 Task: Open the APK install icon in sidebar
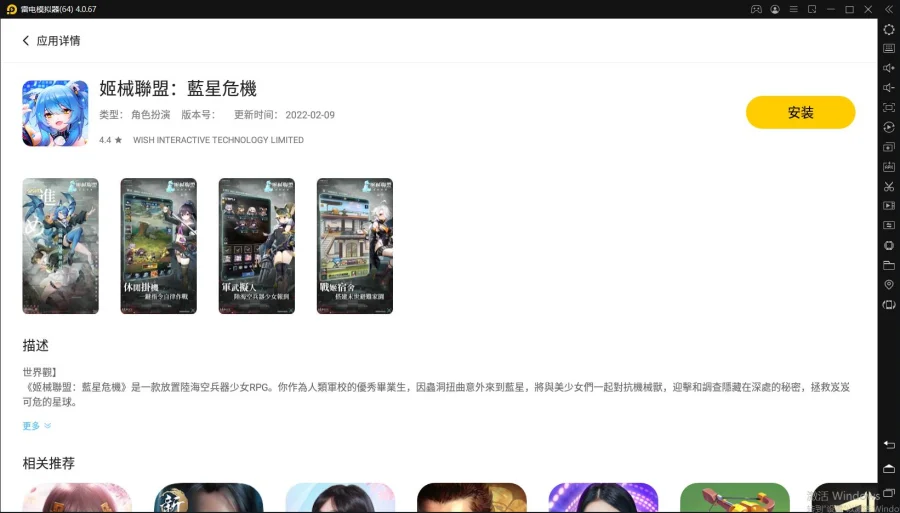tap(889, 166)
